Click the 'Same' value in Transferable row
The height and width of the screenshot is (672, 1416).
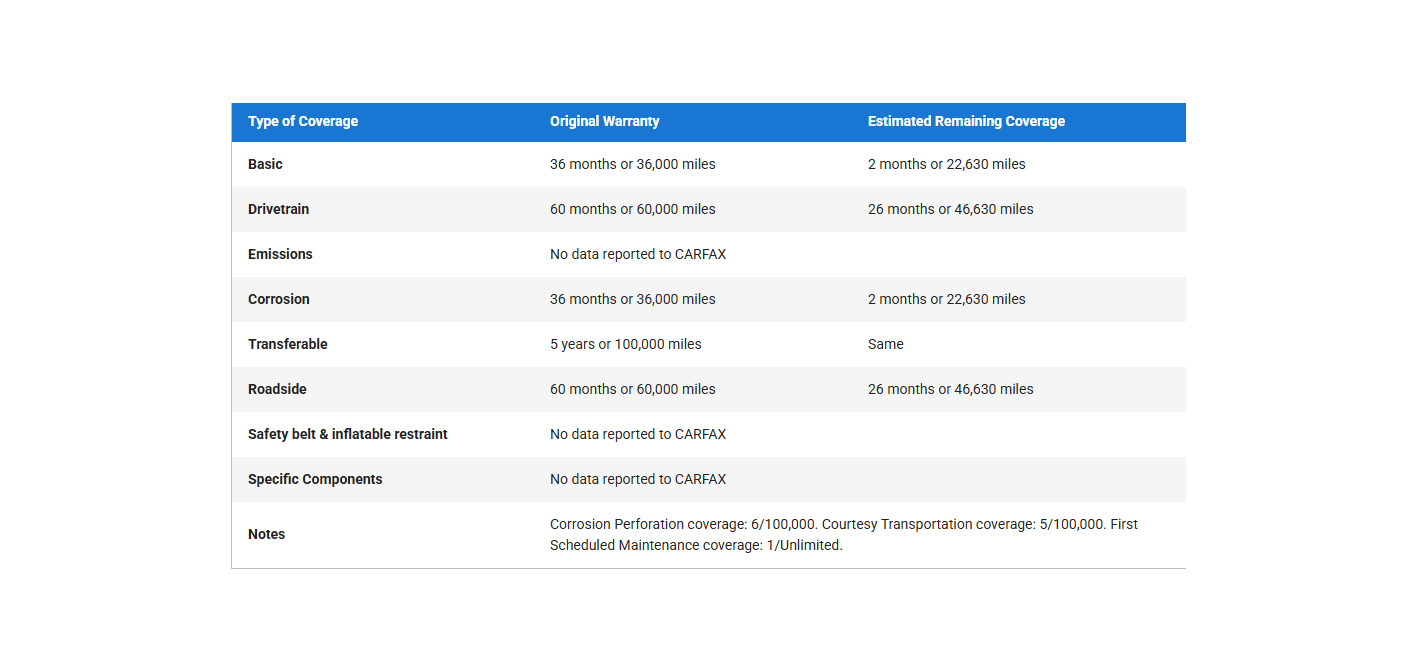pyautogui.click(x=885, y=344)
